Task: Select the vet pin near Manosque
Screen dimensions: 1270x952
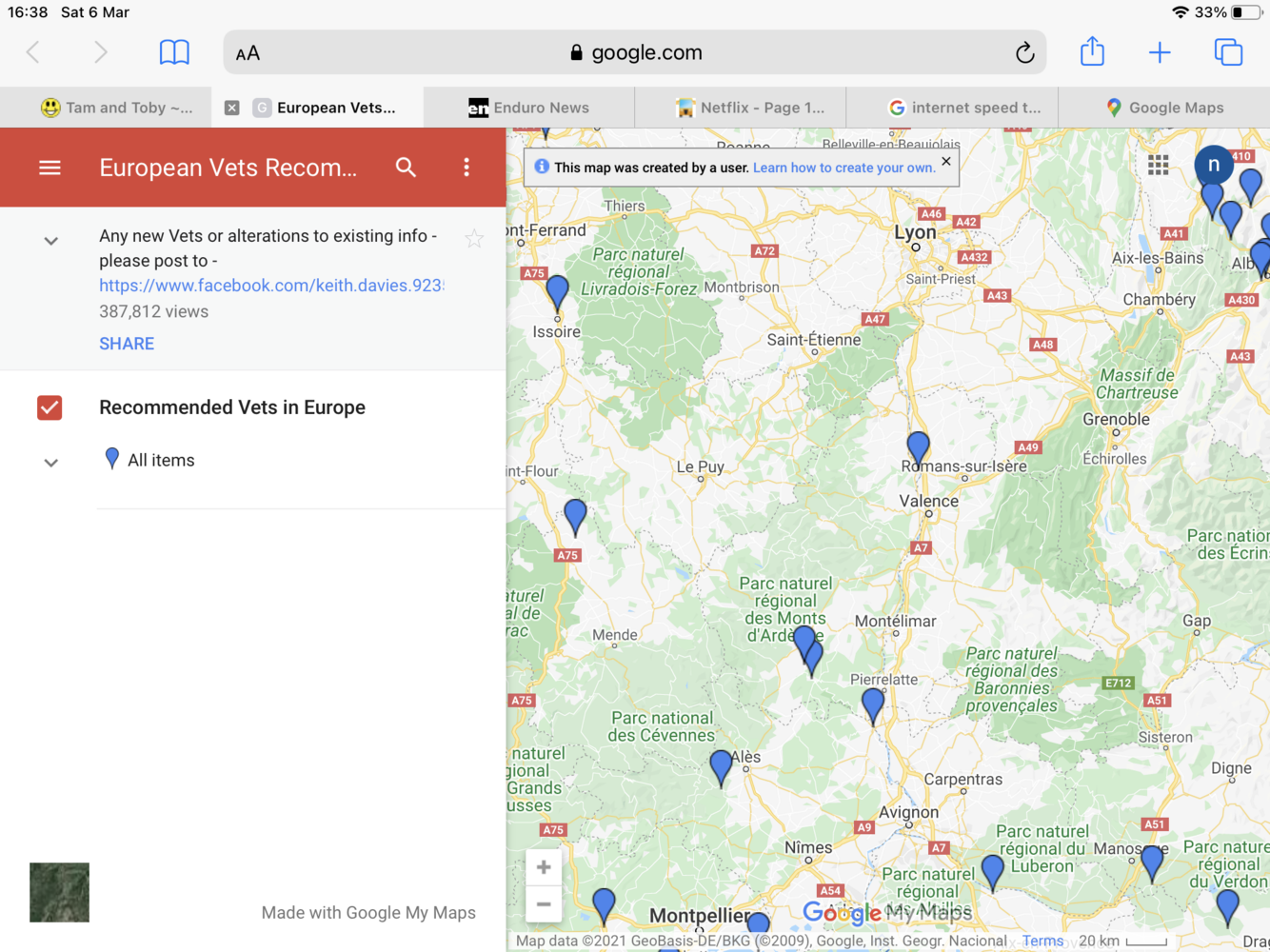Action: pyautogui.click(x=1152, y=863)
